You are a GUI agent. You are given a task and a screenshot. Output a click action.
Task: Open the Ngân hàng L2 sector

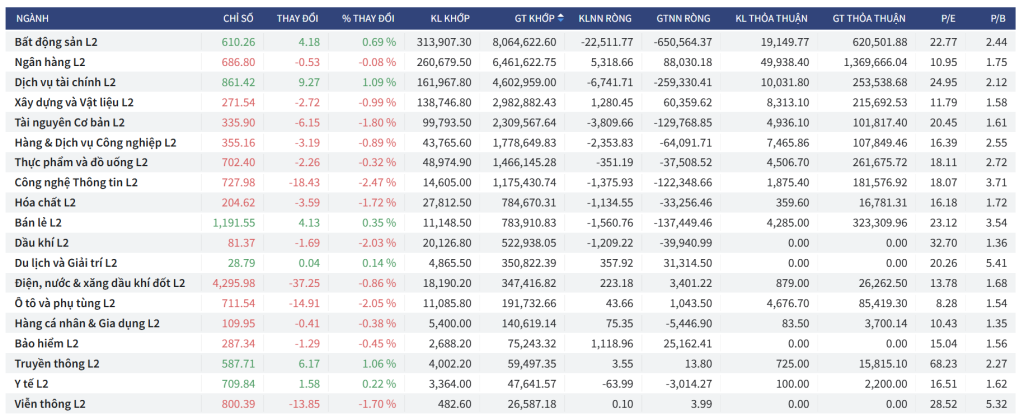click(x=52, y=62)
